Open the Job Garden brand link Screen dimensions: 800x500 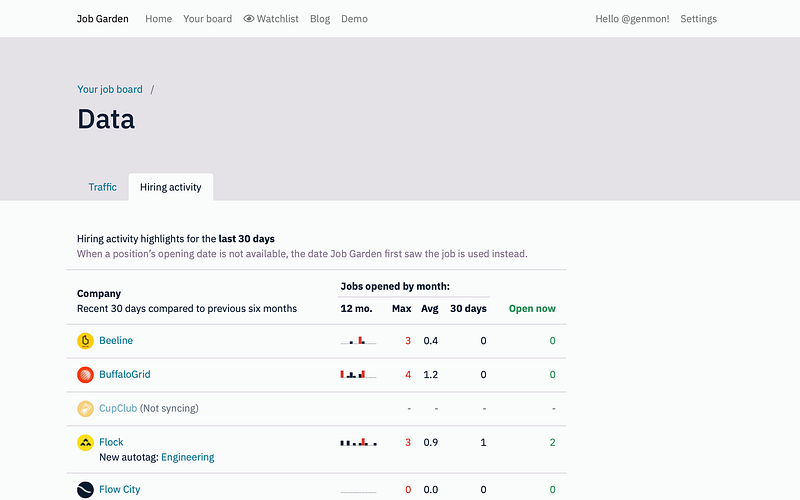(x=103, y=19)
